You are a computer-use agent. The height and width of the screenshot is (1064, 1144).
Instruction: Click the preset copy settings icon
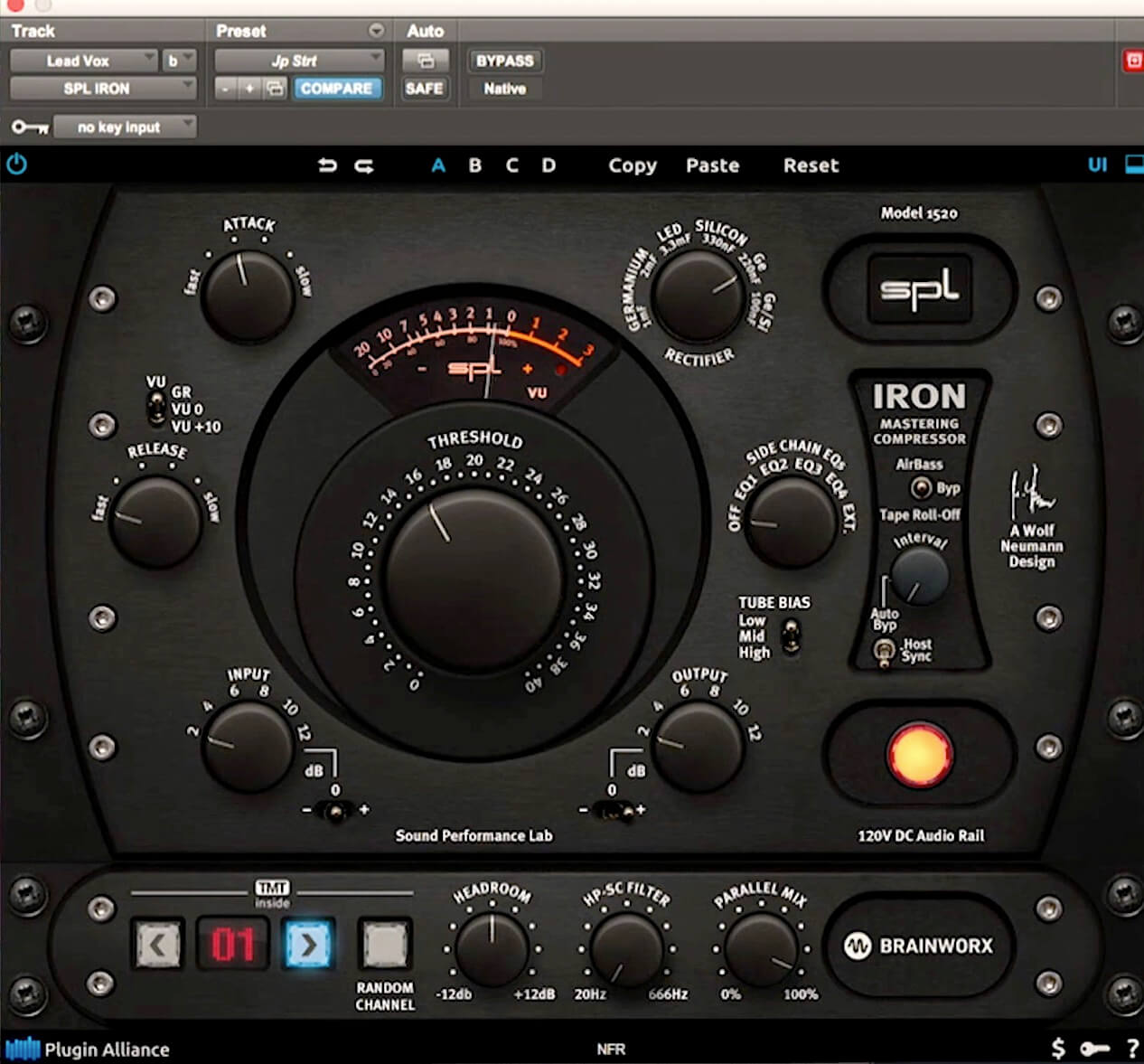(x=275, y=89)
